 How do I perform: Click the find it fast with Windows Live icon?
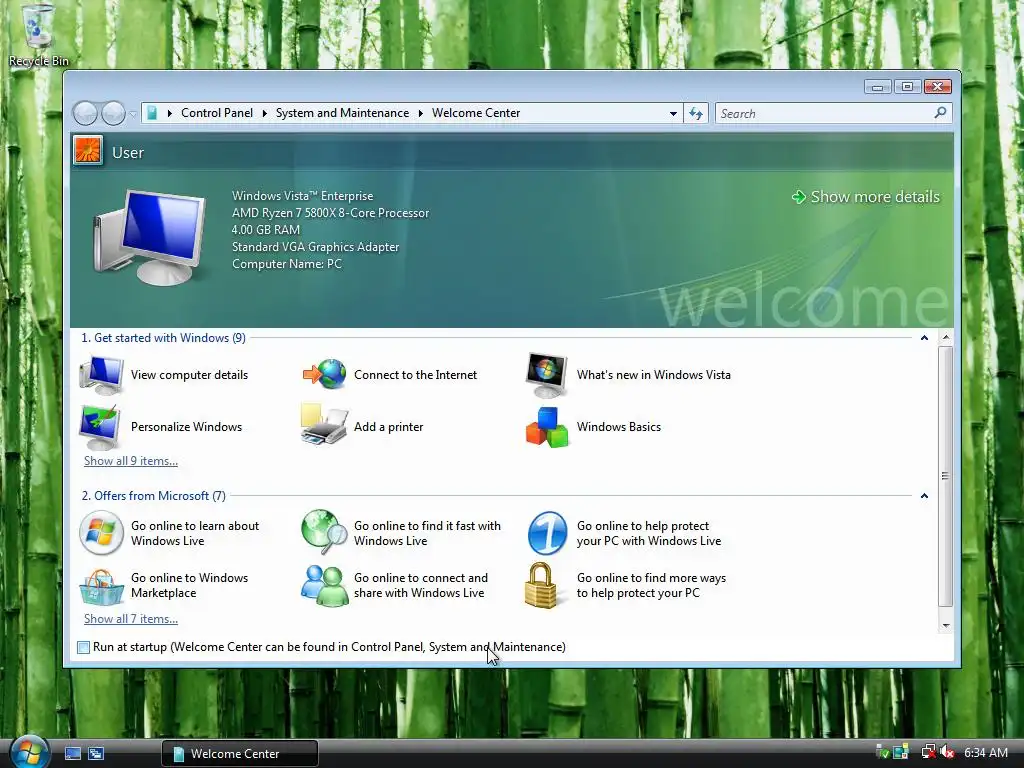pyautogui.click(x=324, y=532)
